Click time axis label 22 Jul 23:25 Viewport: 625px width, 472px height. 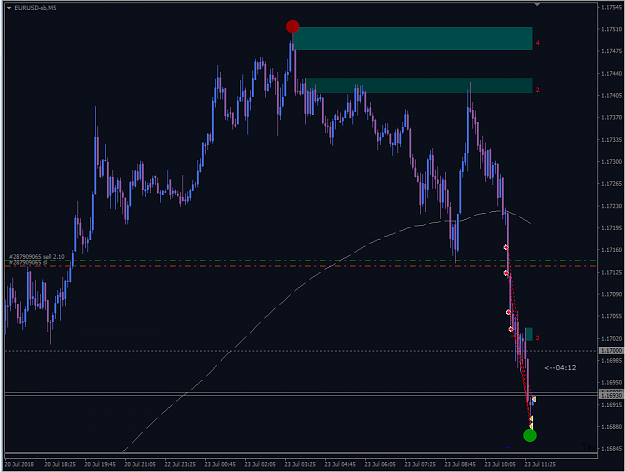point(180,464)
